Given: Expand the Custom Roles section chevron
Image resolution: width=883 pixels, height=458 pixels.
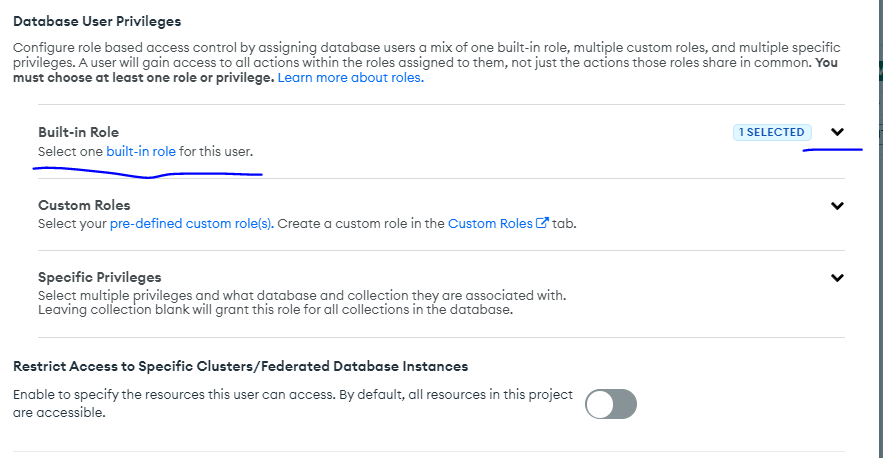Looking at the screenshot, I should pyautogui.click(x=837, y=206).
